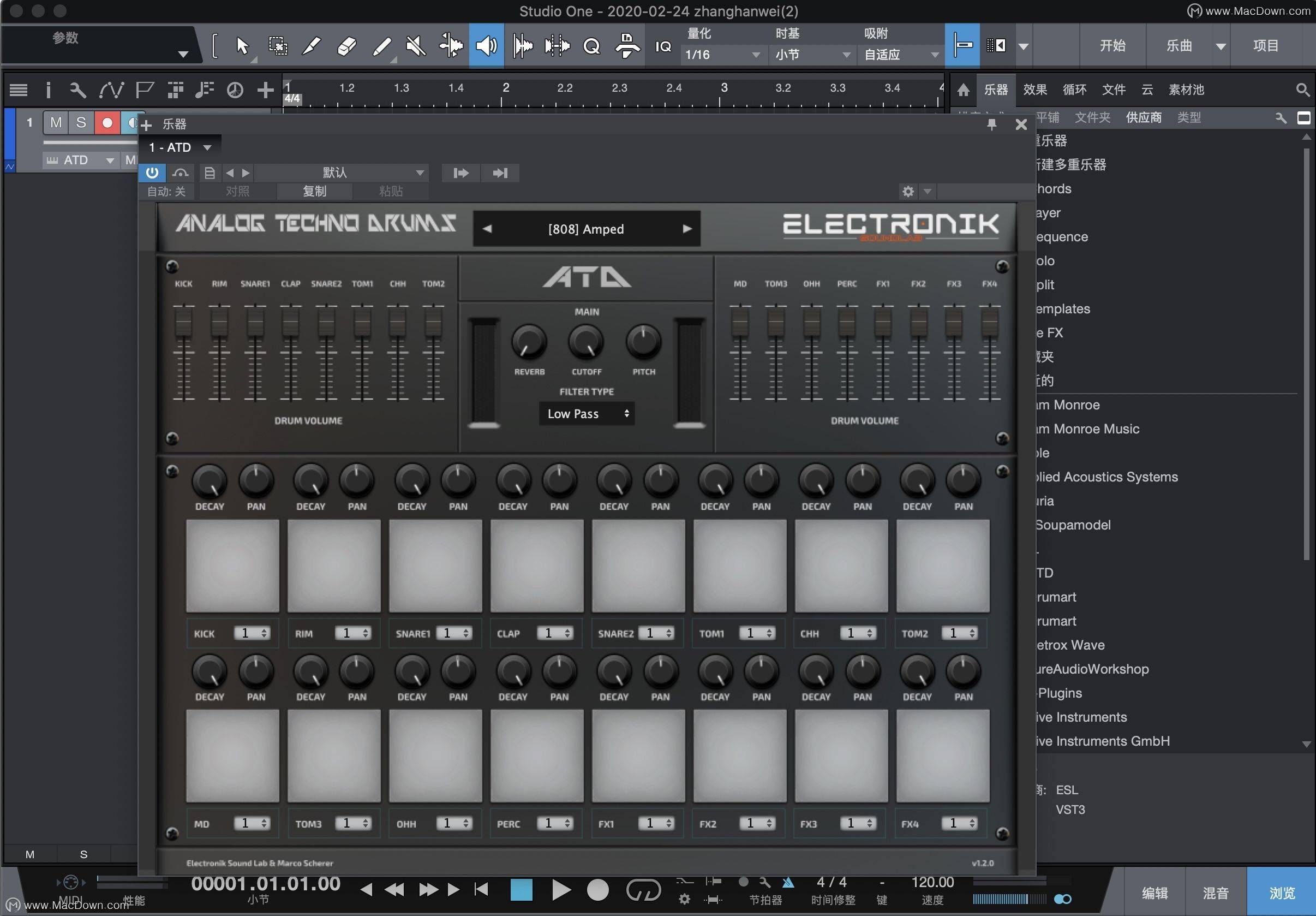Screen dimensions: 1316x916
Task: Solo track 1 with S button
Action: 81,123
